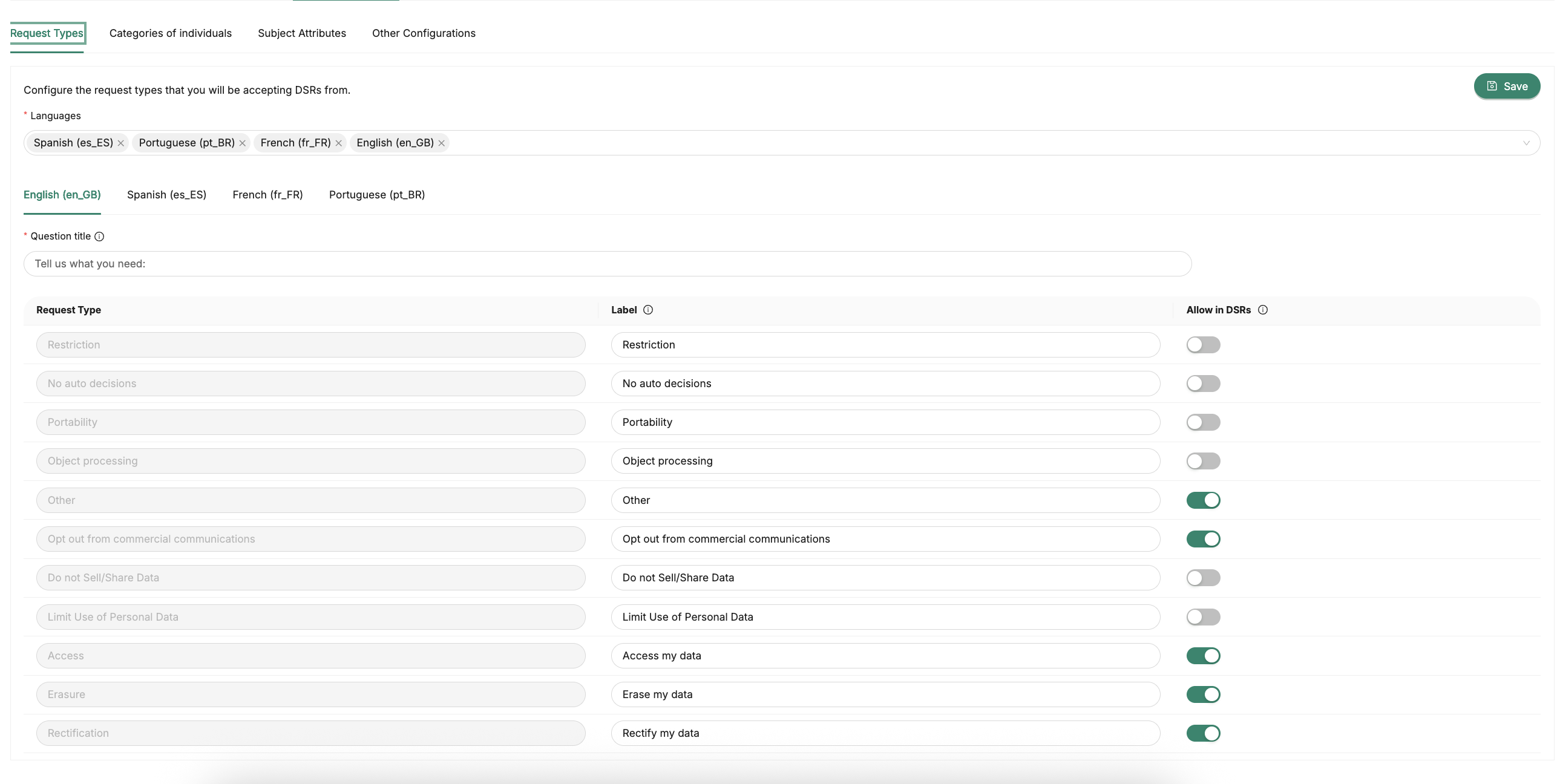1560x784 pixels.
Task: Open the Subject Attributes tab
Action: (301, 33)
